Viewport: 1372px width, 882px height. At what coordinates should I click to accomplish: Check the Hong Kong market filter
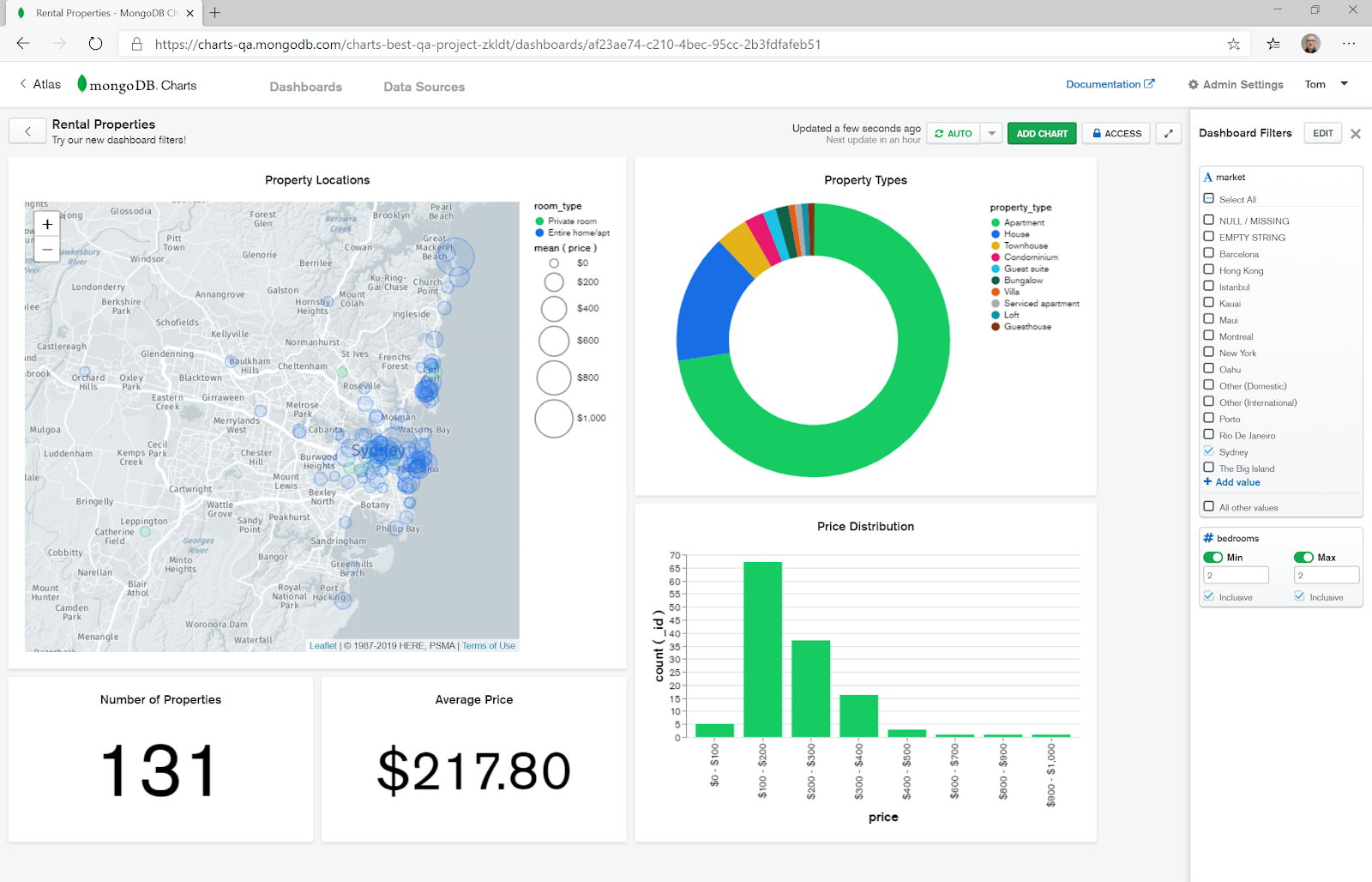click(1208, 269)
